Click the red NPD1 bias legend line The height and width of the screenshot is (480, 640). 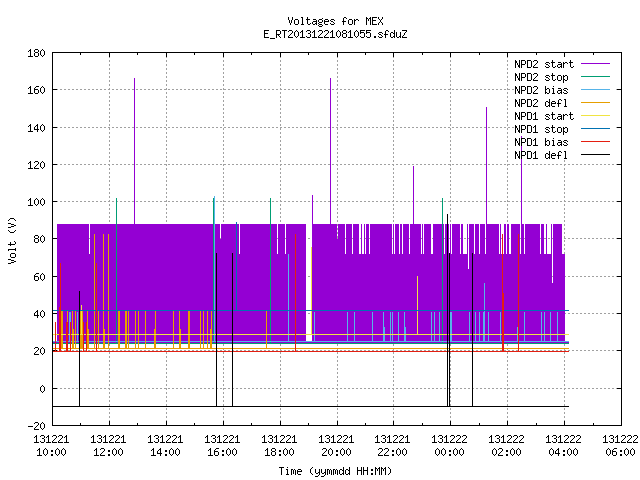click(x=595, y=142)
